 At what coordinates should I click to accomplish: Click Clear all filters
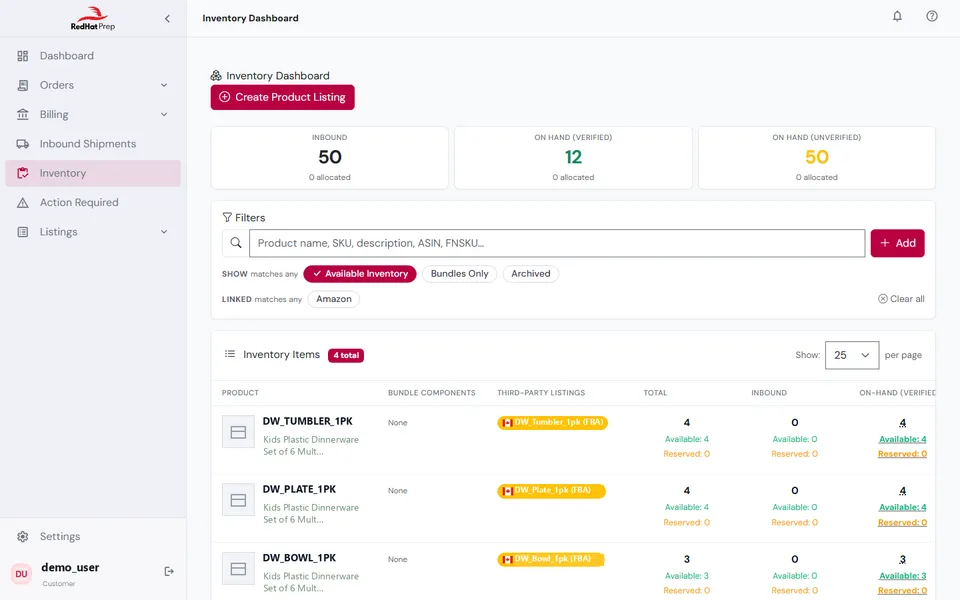(x=901, y=299)
